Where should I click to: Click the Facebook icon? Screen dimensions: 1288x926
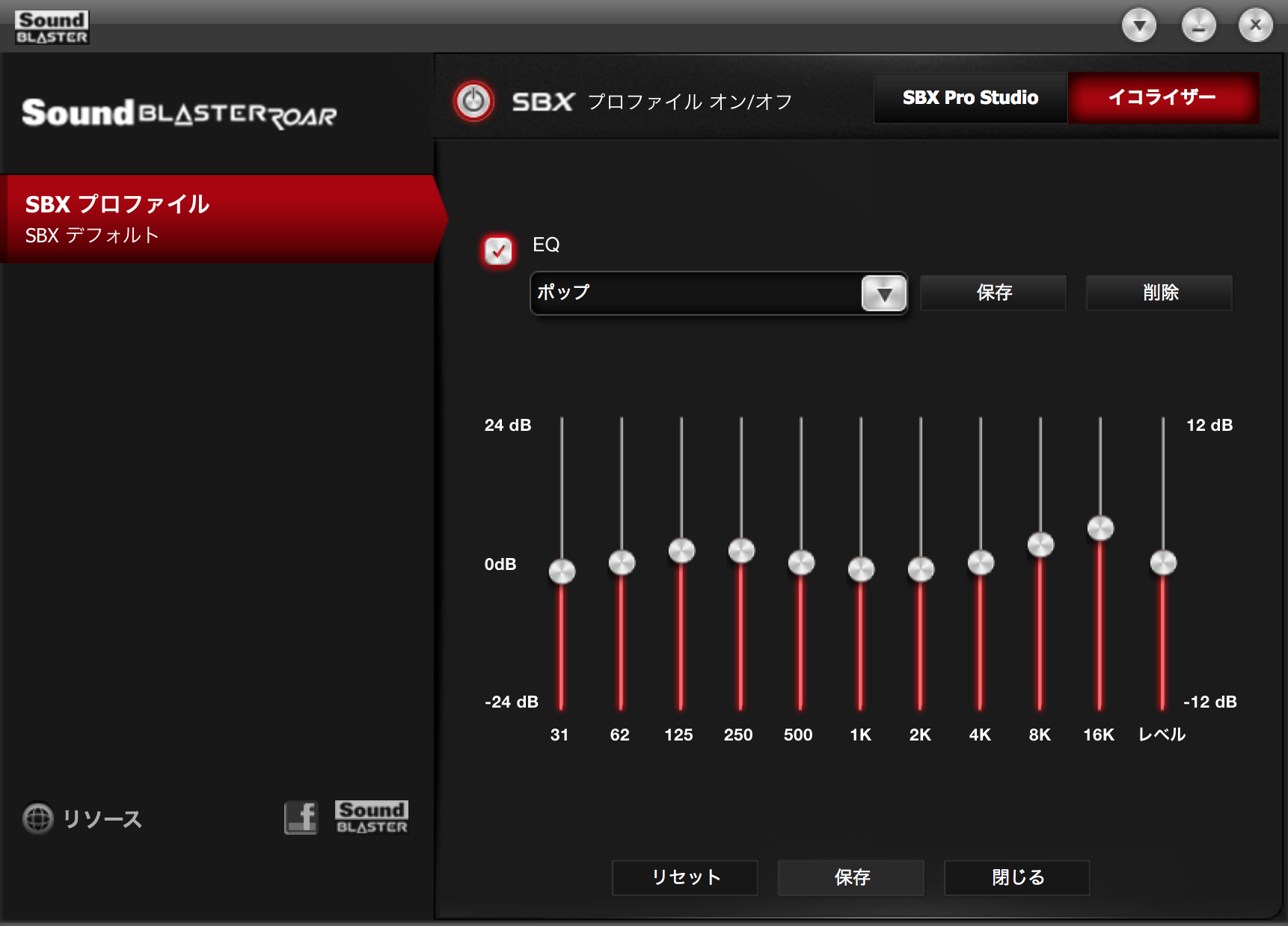click(x=301, y=818)
